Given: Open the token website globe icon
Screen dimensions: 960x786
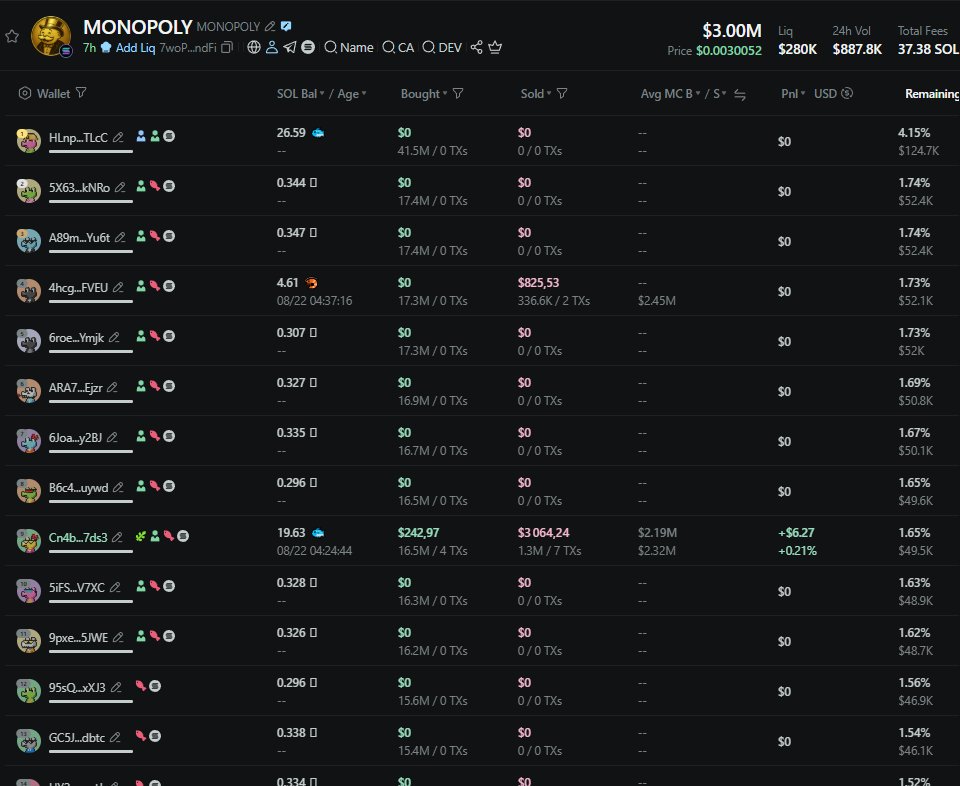Looking at the screenshot, I should (253, 47).
